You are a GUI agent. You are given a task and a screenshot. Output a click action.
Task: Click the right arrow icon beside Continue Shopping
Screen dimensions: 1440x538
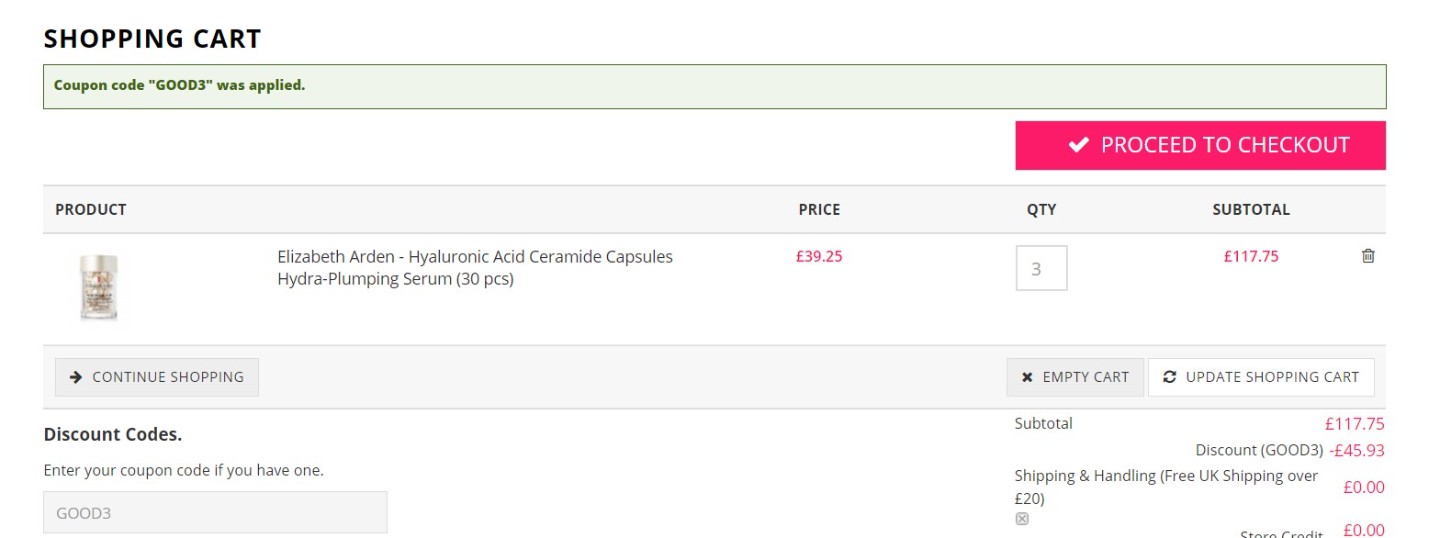(x=75, y=377)
